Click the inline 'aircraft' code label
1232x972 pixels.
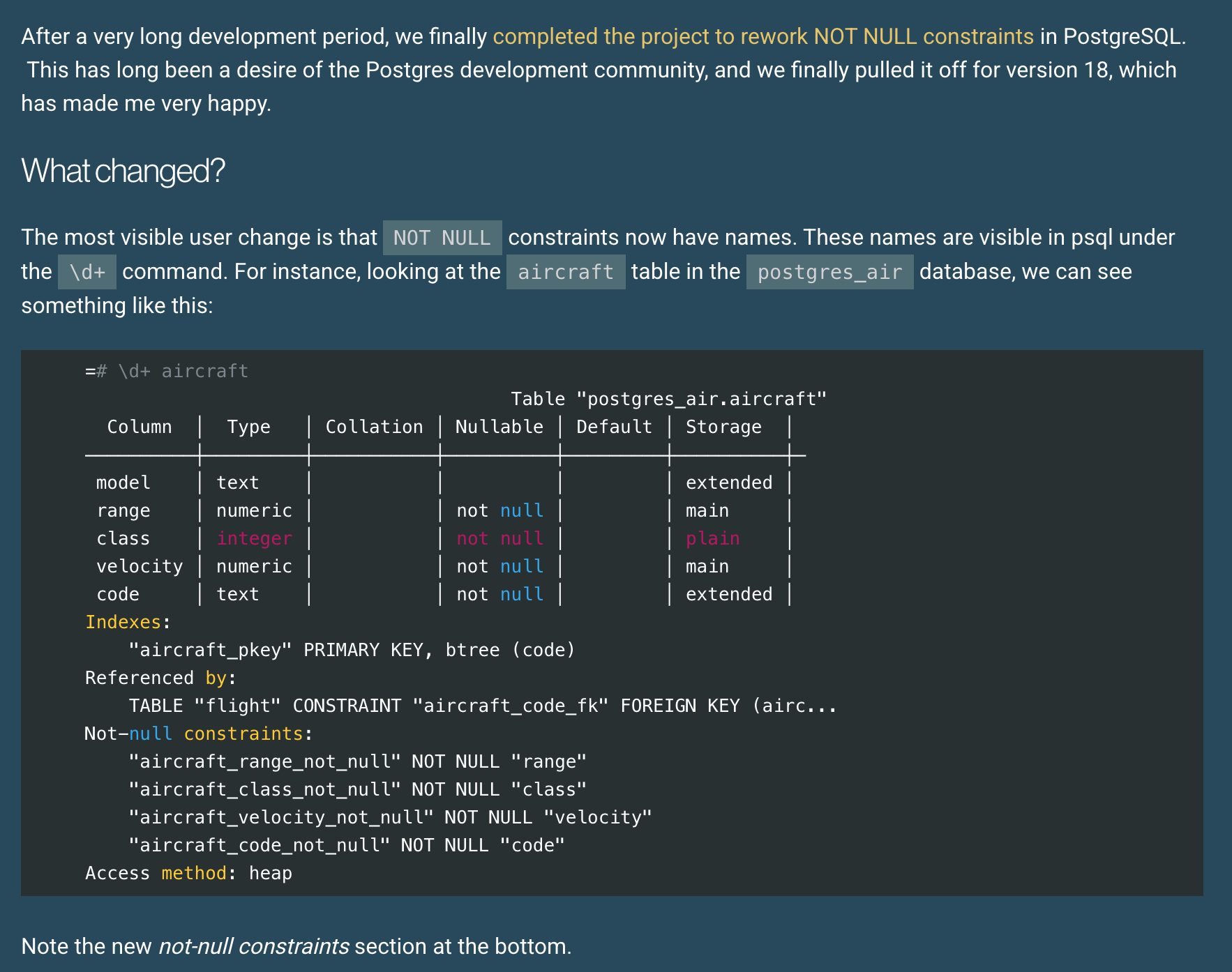coord(566,272)
